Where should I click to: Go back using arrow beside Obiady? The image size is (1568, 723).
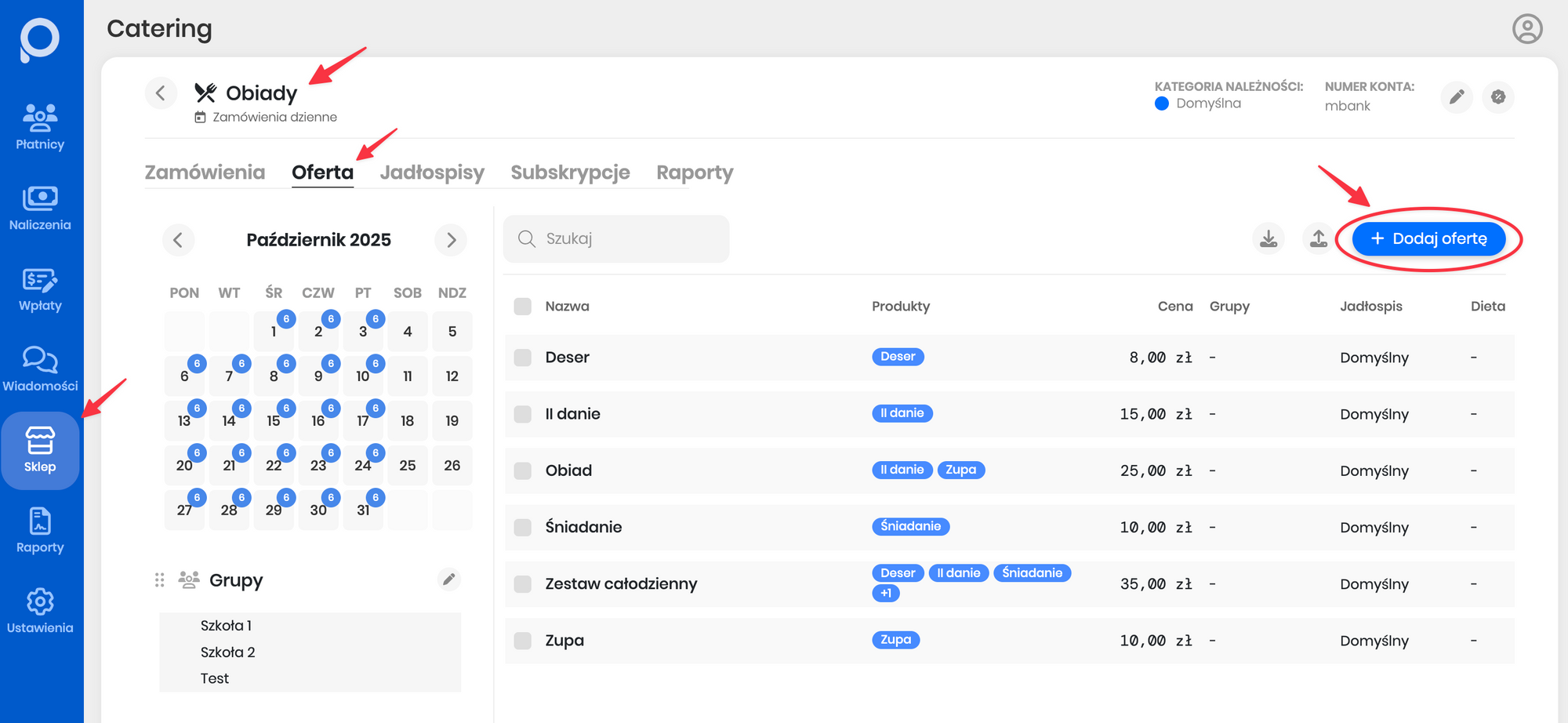click(x=161, y=93)
